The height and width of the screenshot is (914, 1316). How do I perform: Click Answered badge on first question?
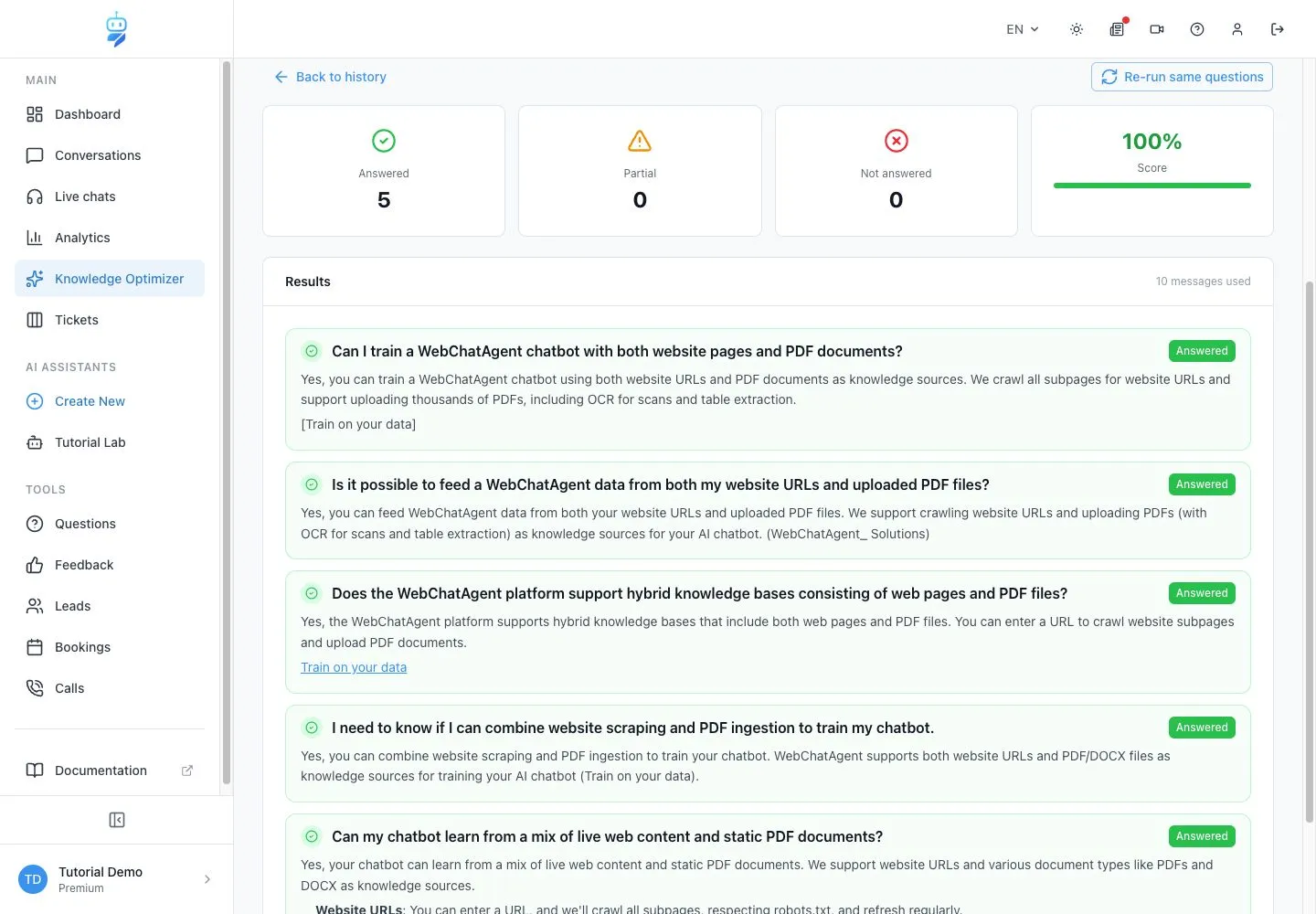[1202, 351]
